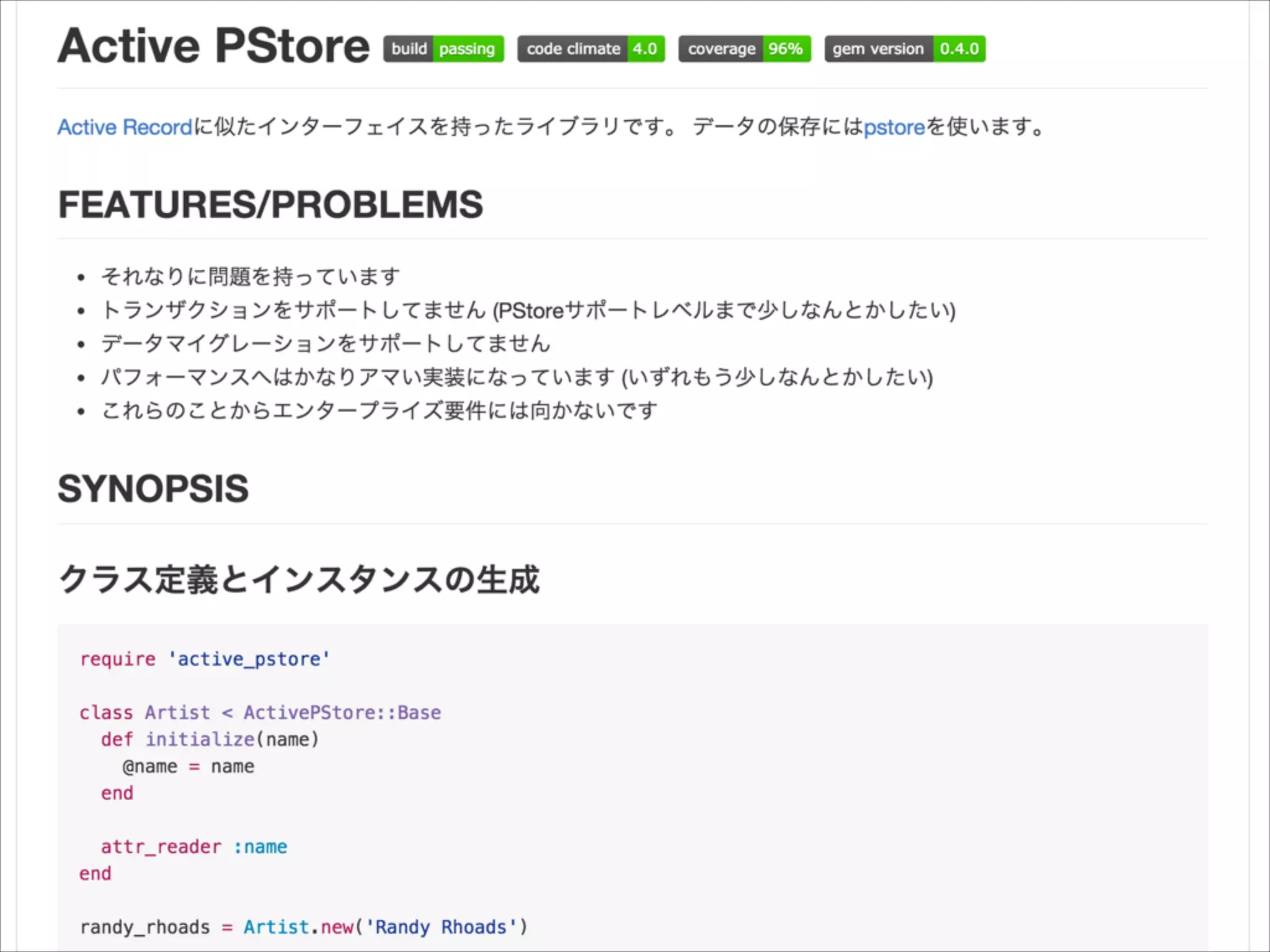
Task: Click the SYNOPSIS section heading
Action: point(153,489)
